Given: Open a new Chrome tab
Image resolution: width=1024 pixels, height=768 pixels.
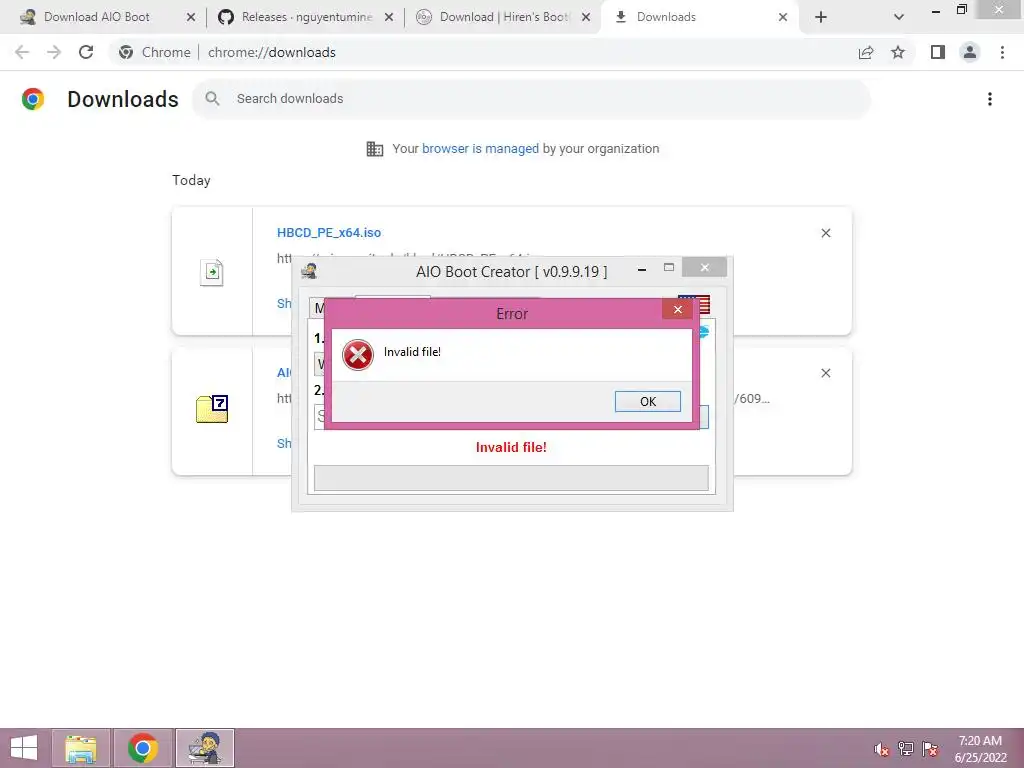Looking at the screenshot, I should pyautogui.click(x=821, y=18).
